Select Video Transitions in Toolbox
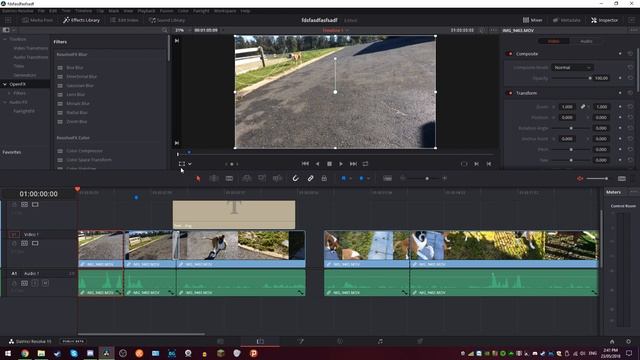640x360 pixels. click(x=31, y=48)
